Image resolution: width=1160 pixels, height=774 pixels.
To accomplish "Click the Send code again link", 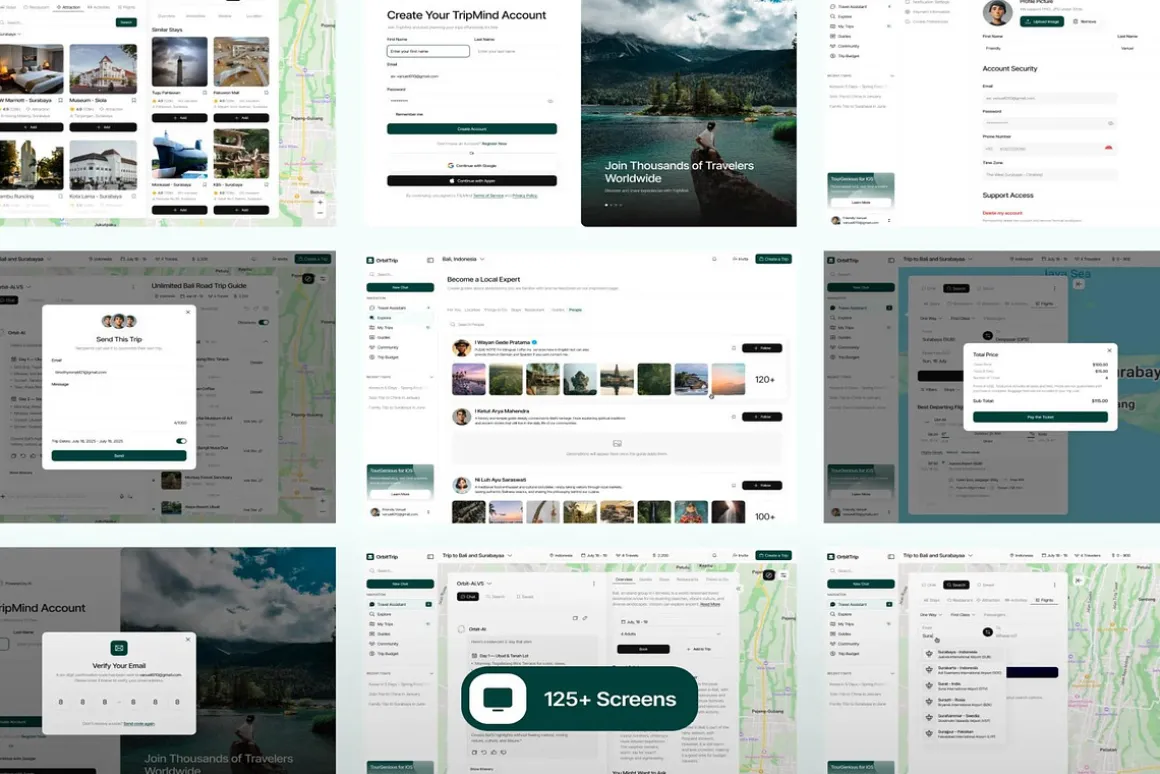I will coord(138,724).
